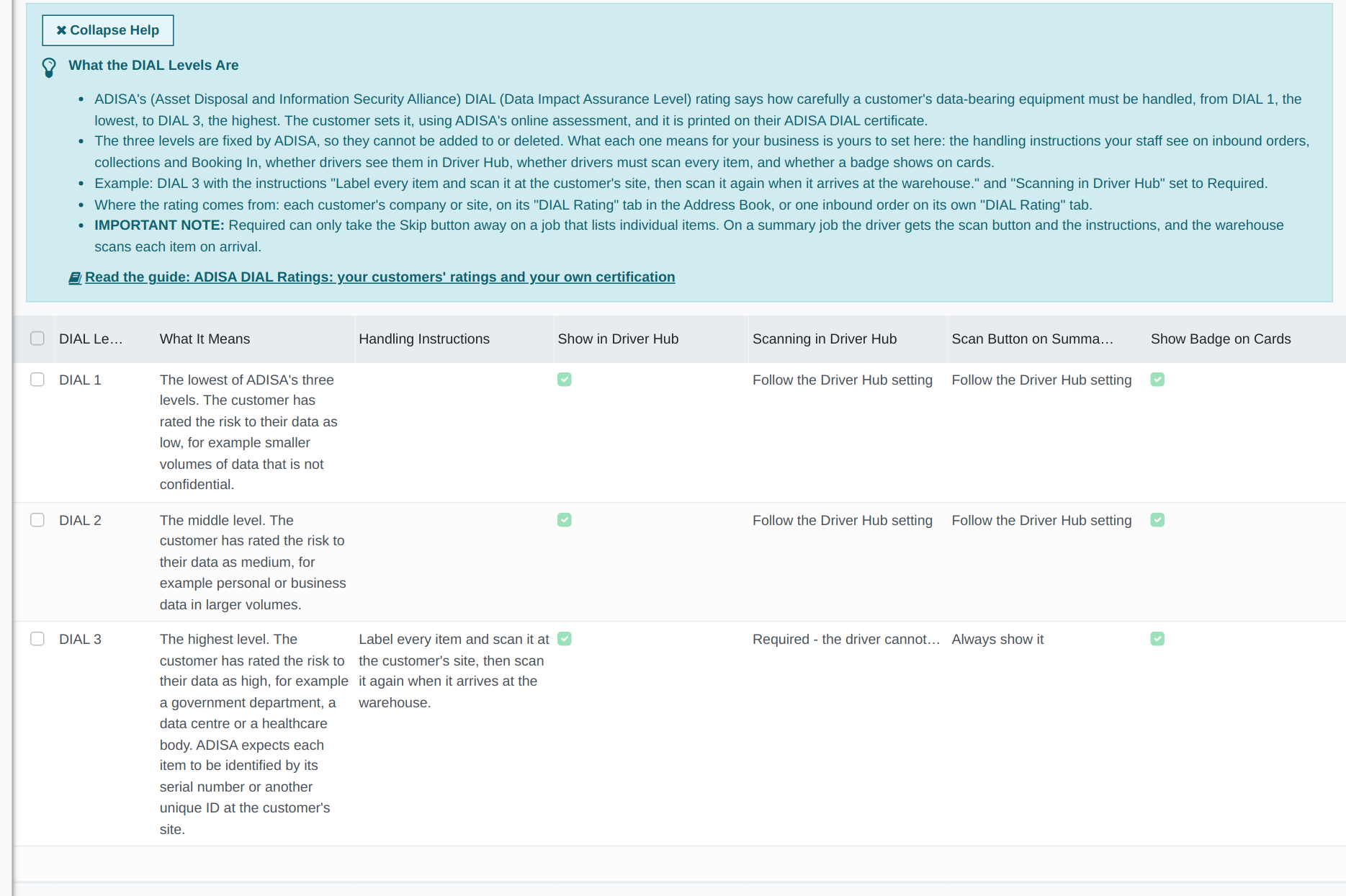Click DIAL 2 Scanning 'Follow the Driver Hub setting'
Viewport: 1346px width, 896px height.
pos(843,521)
